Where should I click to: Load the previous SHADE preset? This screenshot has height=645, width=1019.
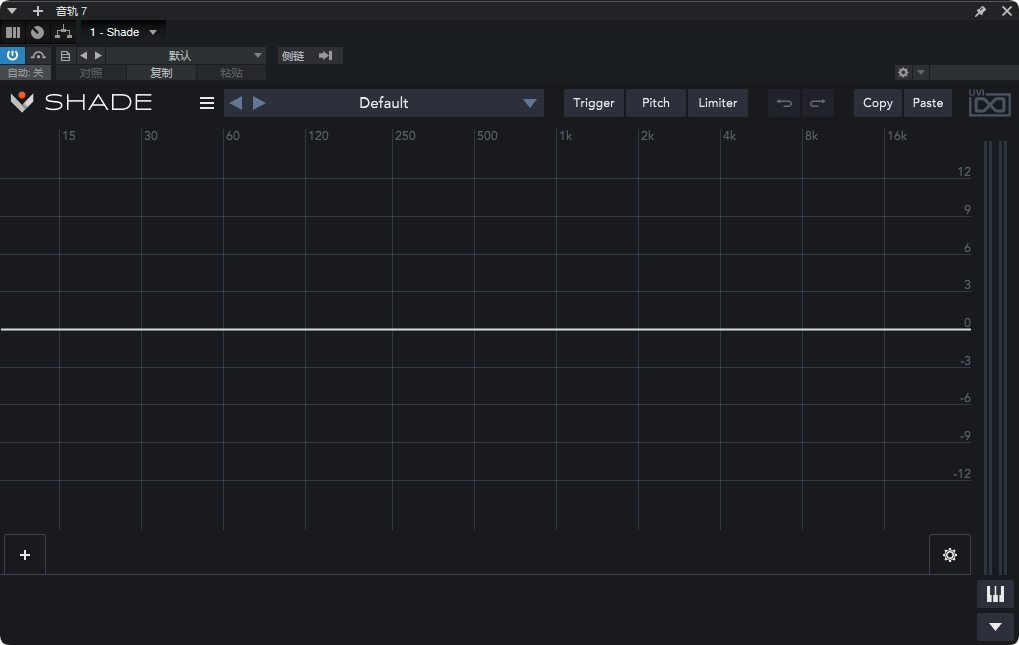[x=236, y=103]
